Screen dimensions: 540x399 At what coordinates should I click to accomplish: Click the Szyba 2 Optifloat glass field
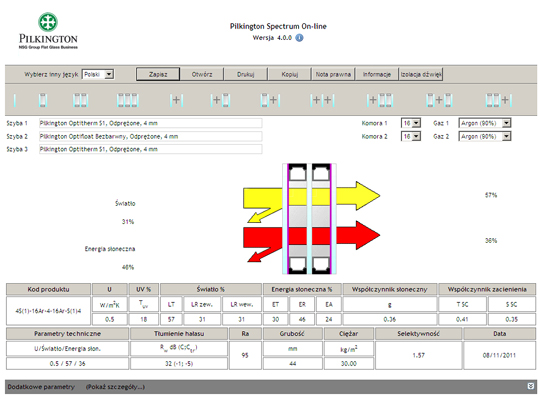coord(150,136)
